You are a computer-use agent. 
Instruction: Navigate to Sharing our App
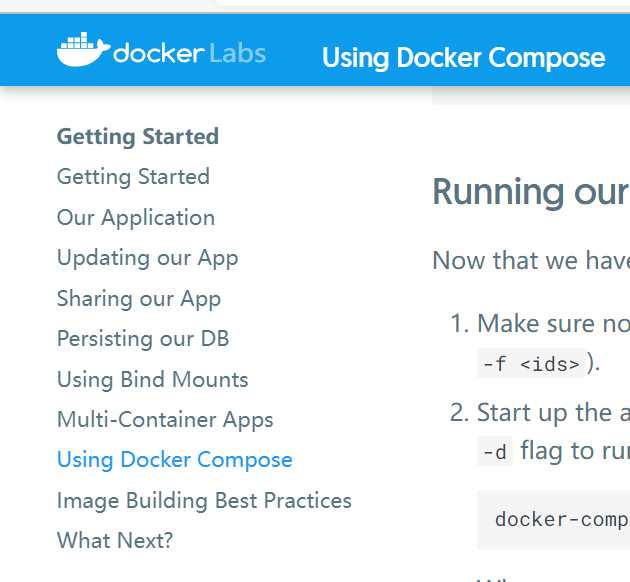click(138, 298)
